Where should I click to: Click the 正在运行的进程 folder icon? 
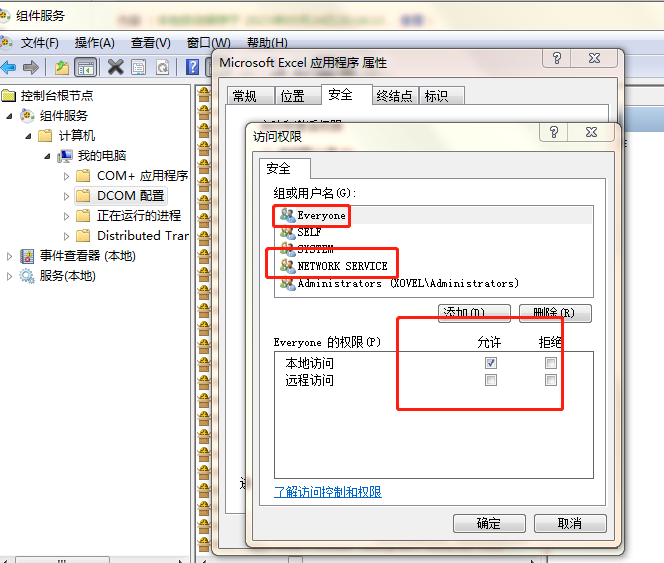tap(83, 216)
